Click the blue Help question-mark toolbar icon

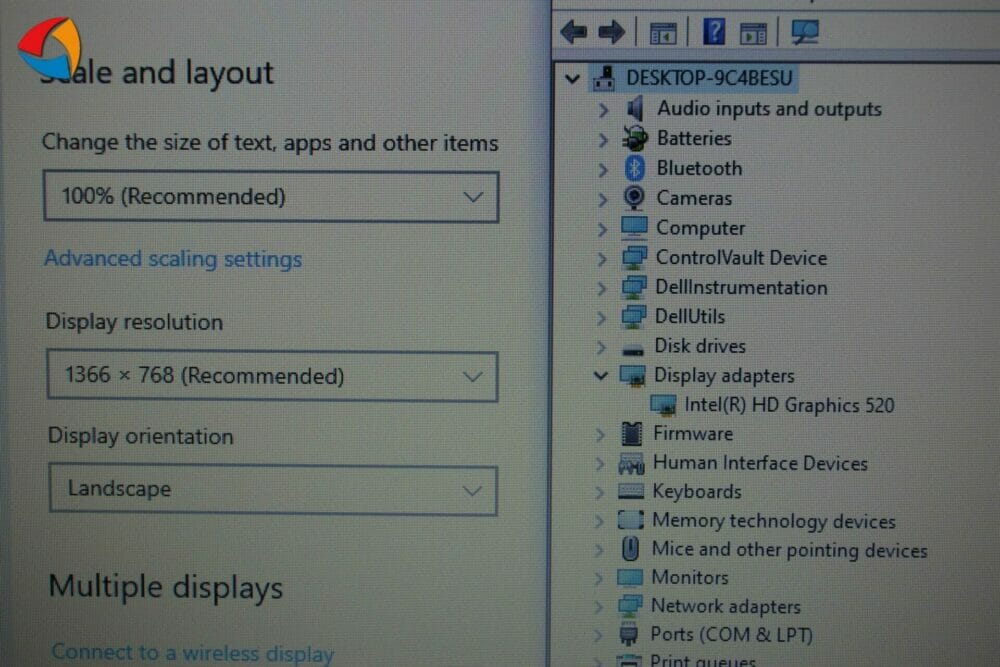[x=714, y=31]
